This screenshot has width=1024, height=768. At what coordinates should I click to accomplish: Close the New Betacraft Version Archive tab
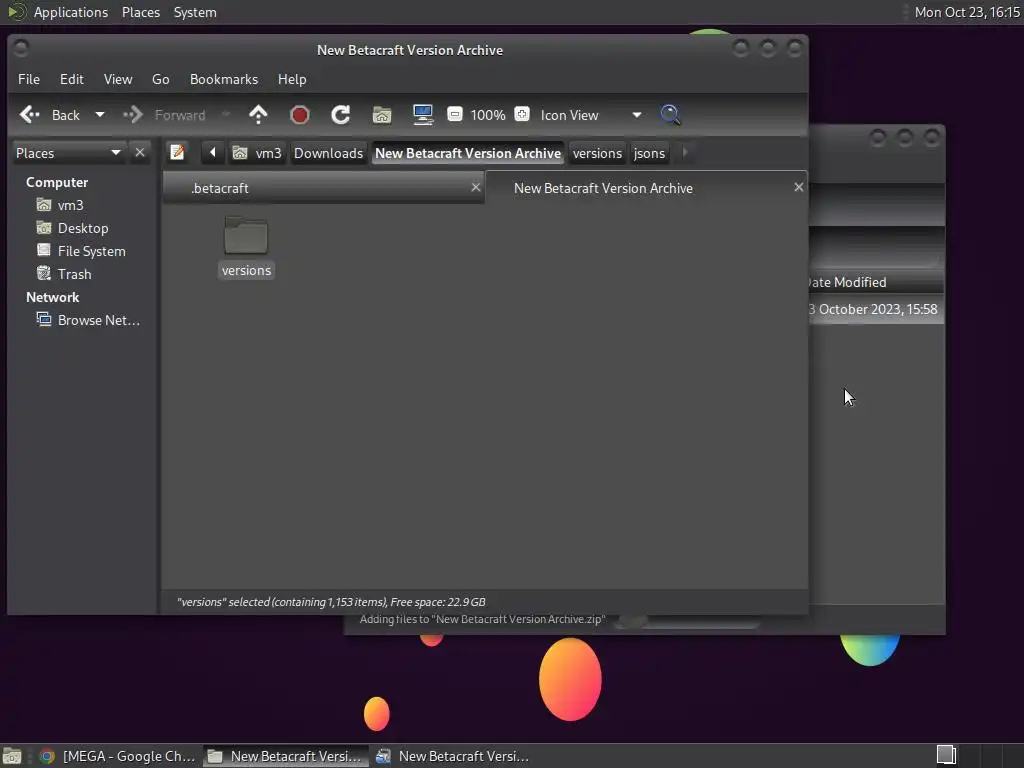tap(799, 187)
